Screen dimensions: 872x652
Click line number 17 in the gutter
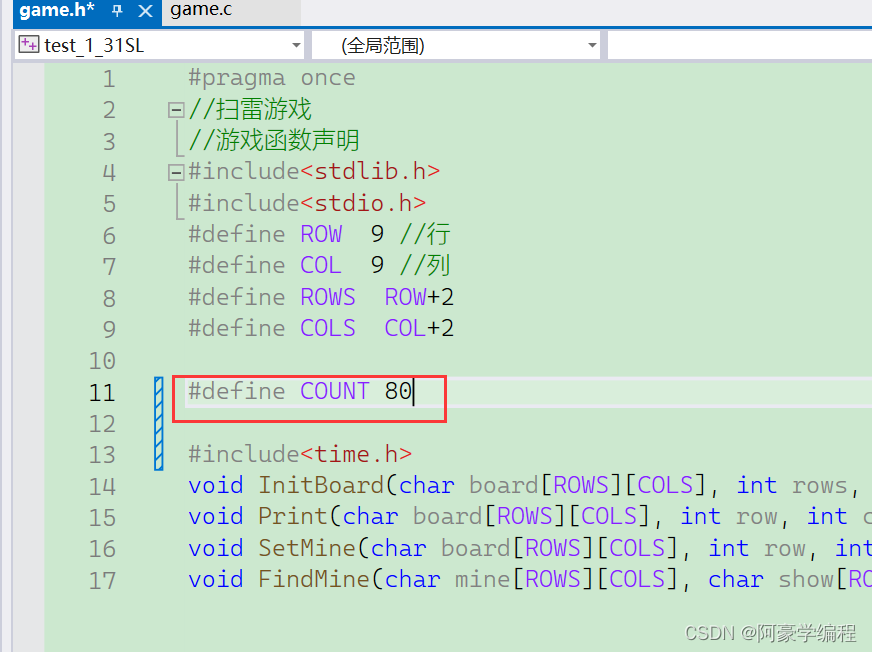(102, 581)
